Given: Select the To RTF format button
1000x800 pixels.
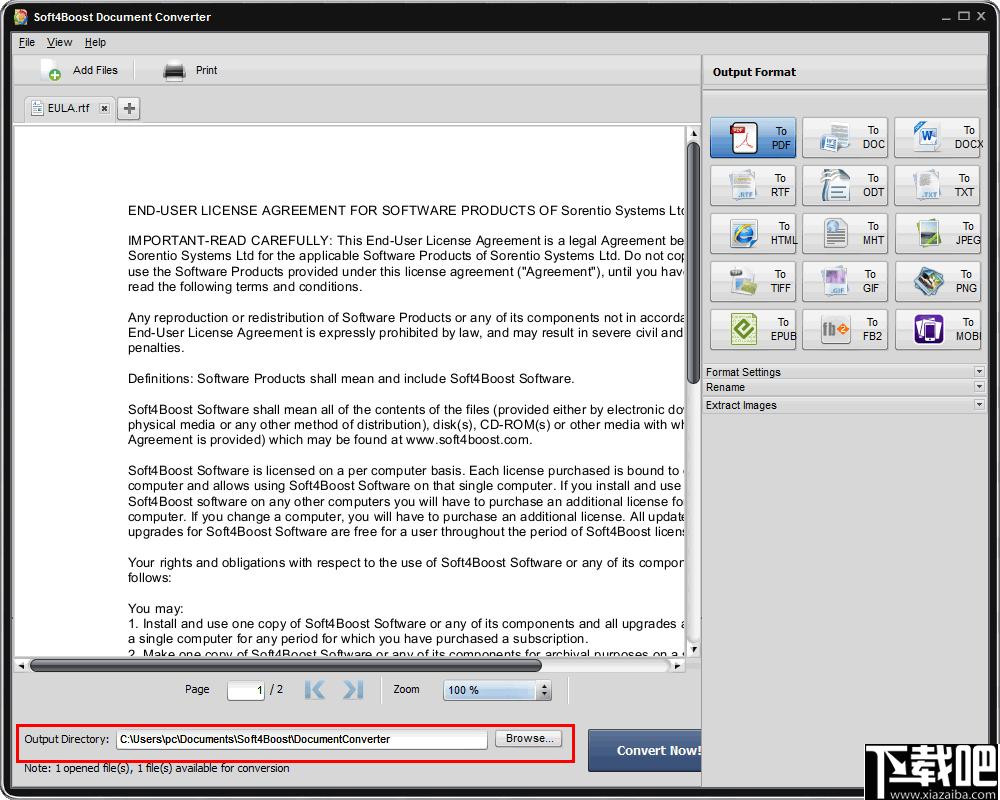Looking at the screenshot, I should 753,185.
